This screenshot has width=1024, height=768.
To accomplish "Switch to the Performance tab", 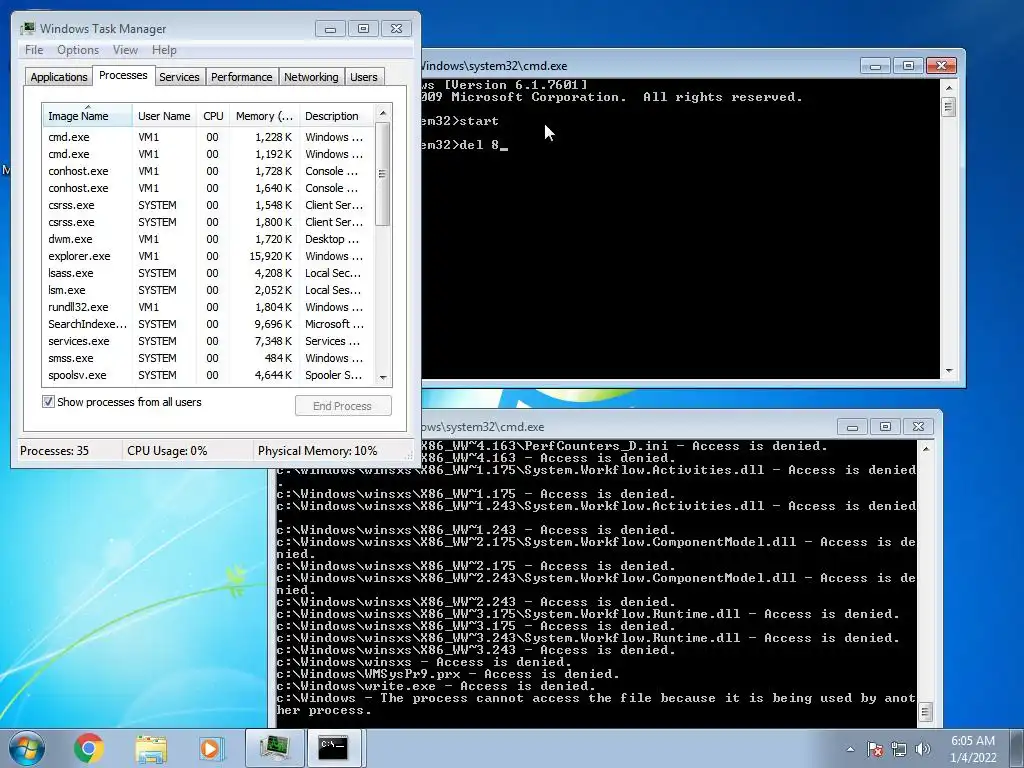I will (242, 77).
